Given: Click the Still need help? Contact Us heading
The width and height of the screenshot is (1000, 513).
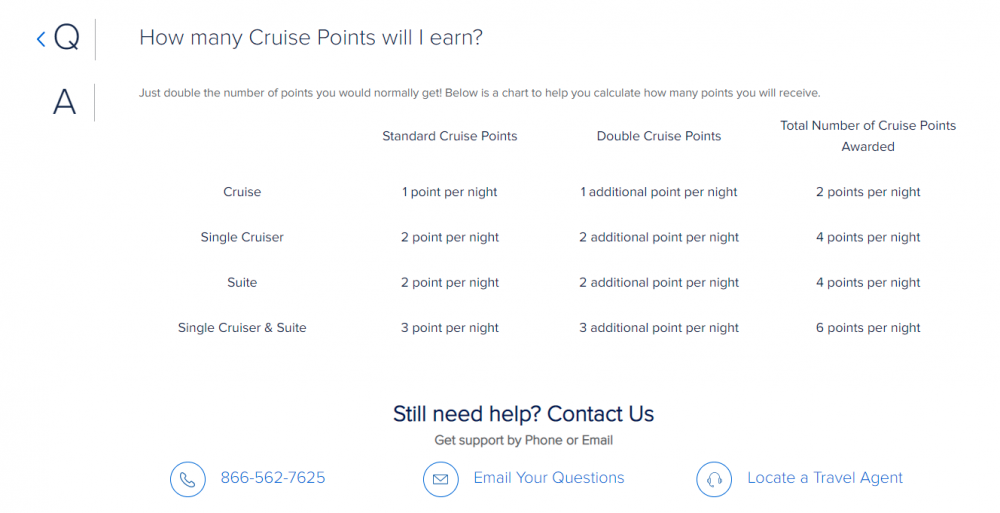Looking at the screenshot, I should coord(523,414).
